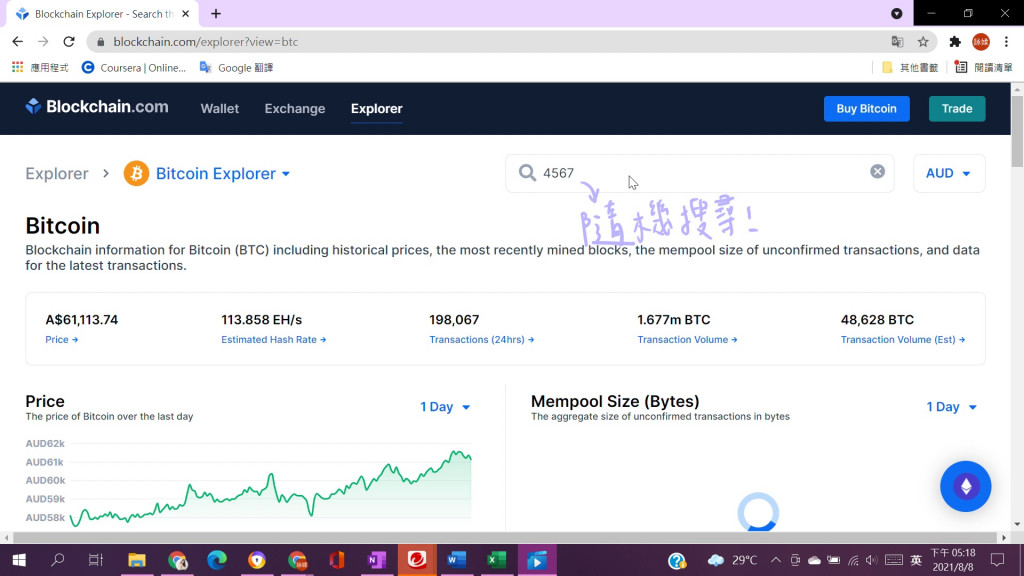Open the other bookmarks folder

click(910, 67)
